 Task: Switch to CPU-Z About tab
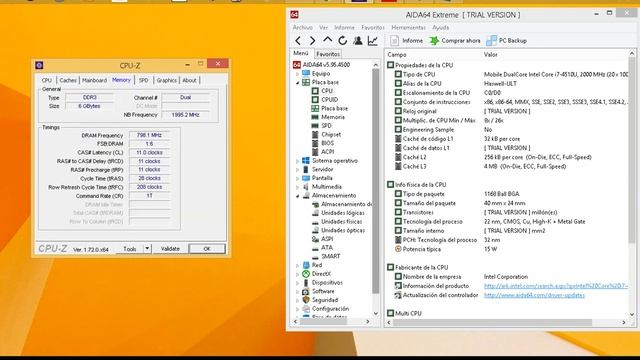coord(189,80)
